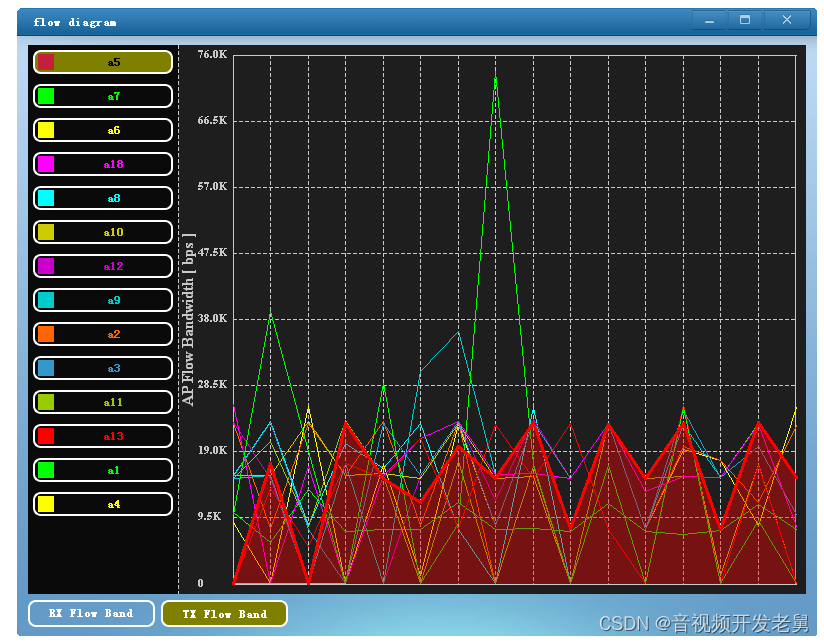The image size is (824, 644).
Task: Toggle the a5 series legend button
Action: [103, 62]
